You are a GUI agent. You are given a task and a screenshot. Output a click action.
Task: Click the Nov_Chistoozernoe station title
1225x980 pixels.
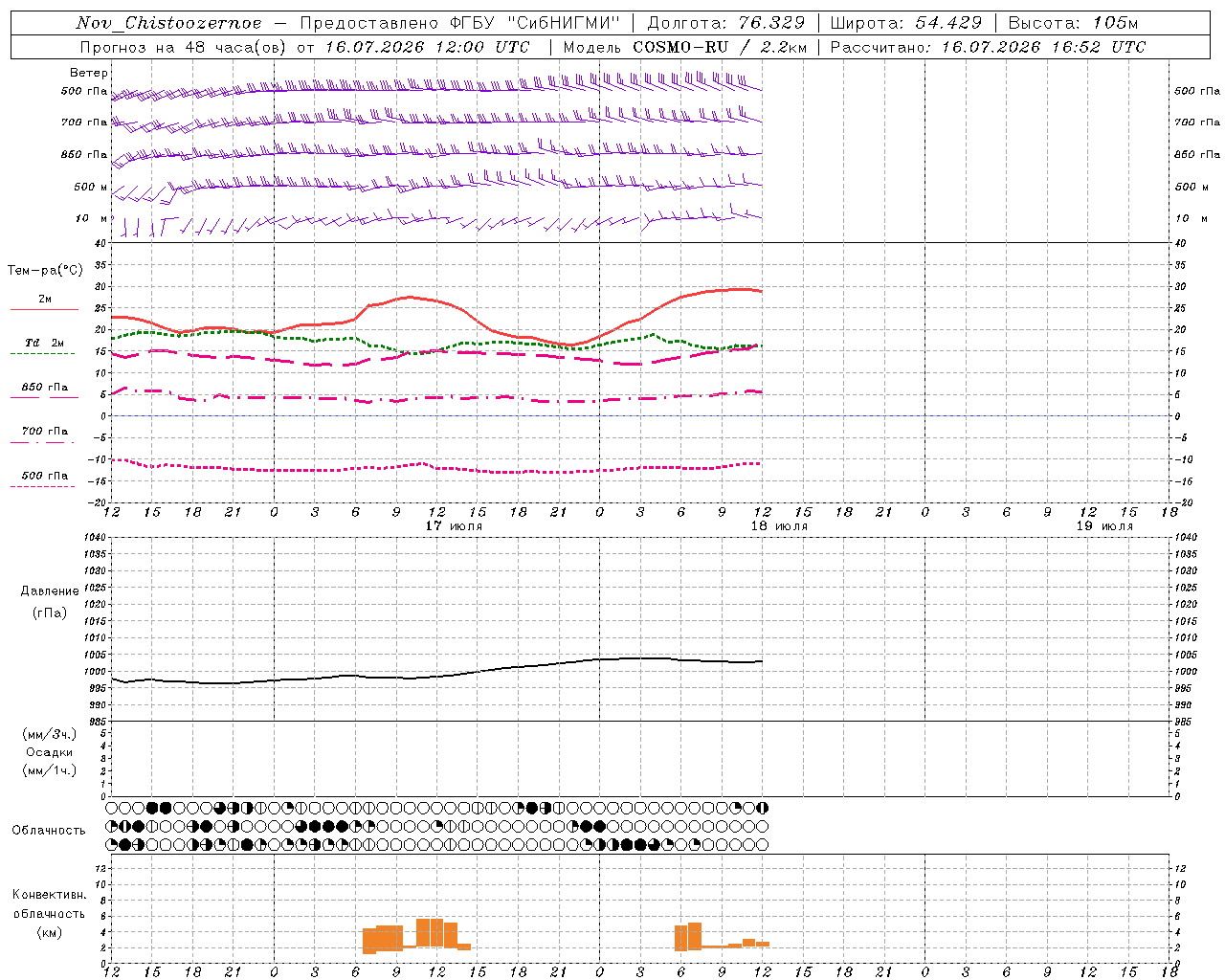coord(168,23)
